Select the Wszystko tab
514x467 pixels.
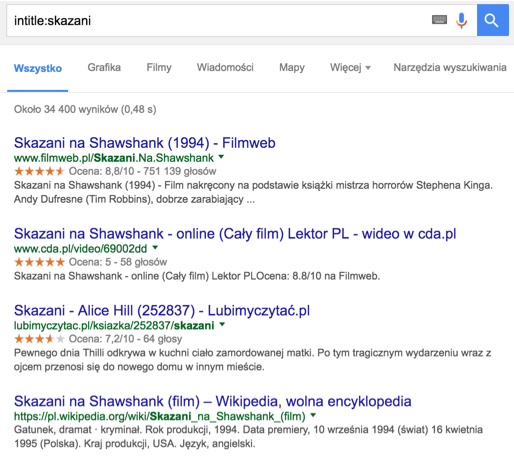(x=38, y=68)
